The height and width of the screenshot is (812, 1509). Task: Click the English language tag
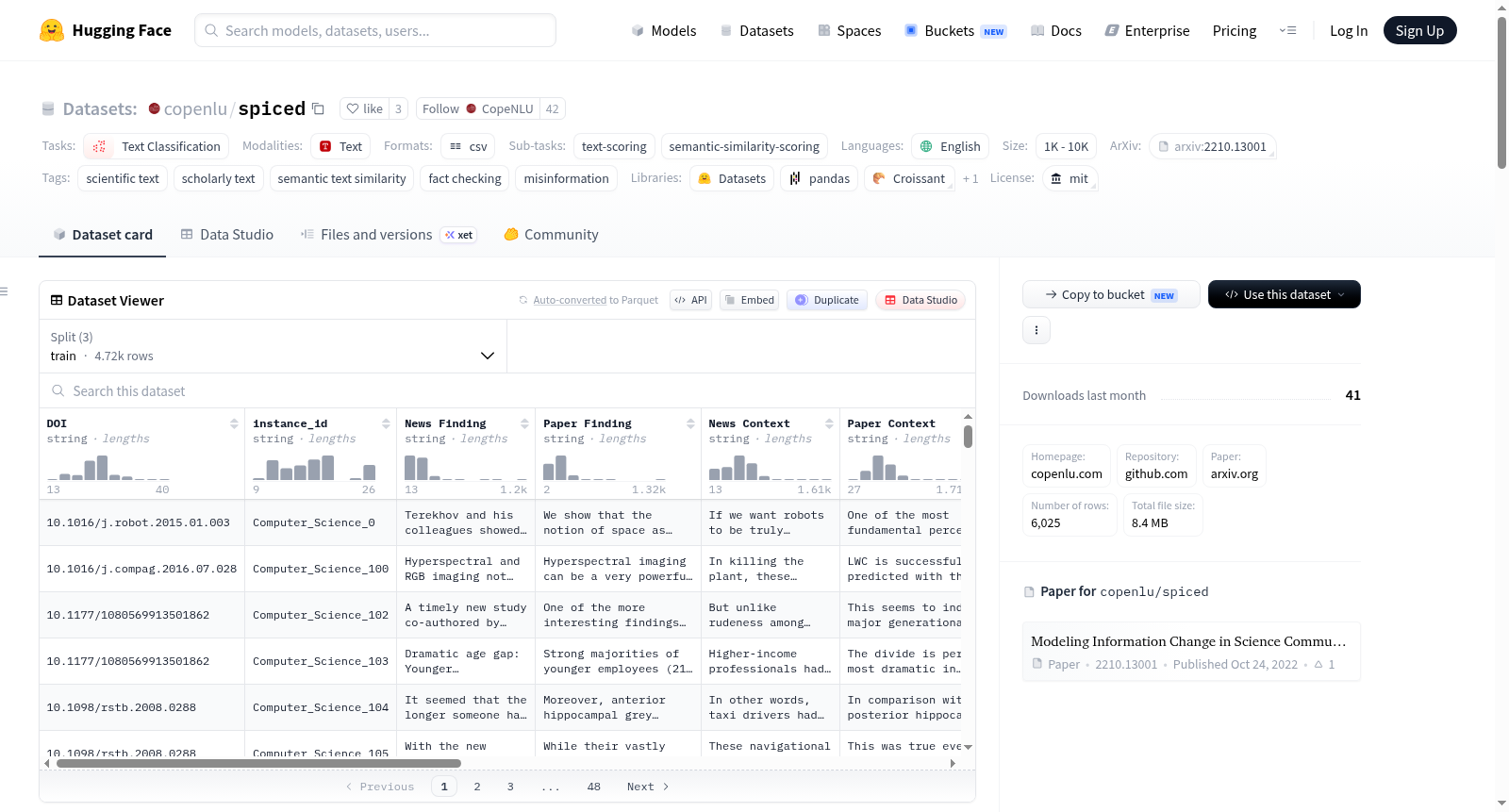point(950,146)
